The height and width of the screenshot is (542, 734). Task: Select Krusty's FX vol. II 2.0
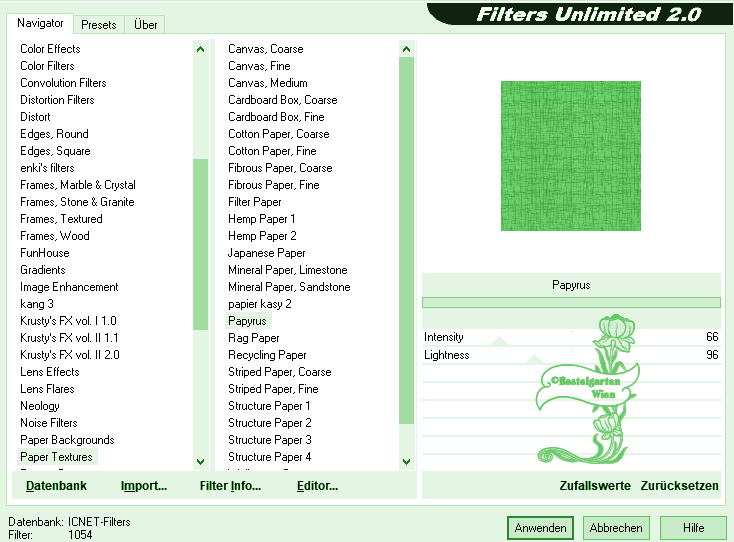[70, 355]
